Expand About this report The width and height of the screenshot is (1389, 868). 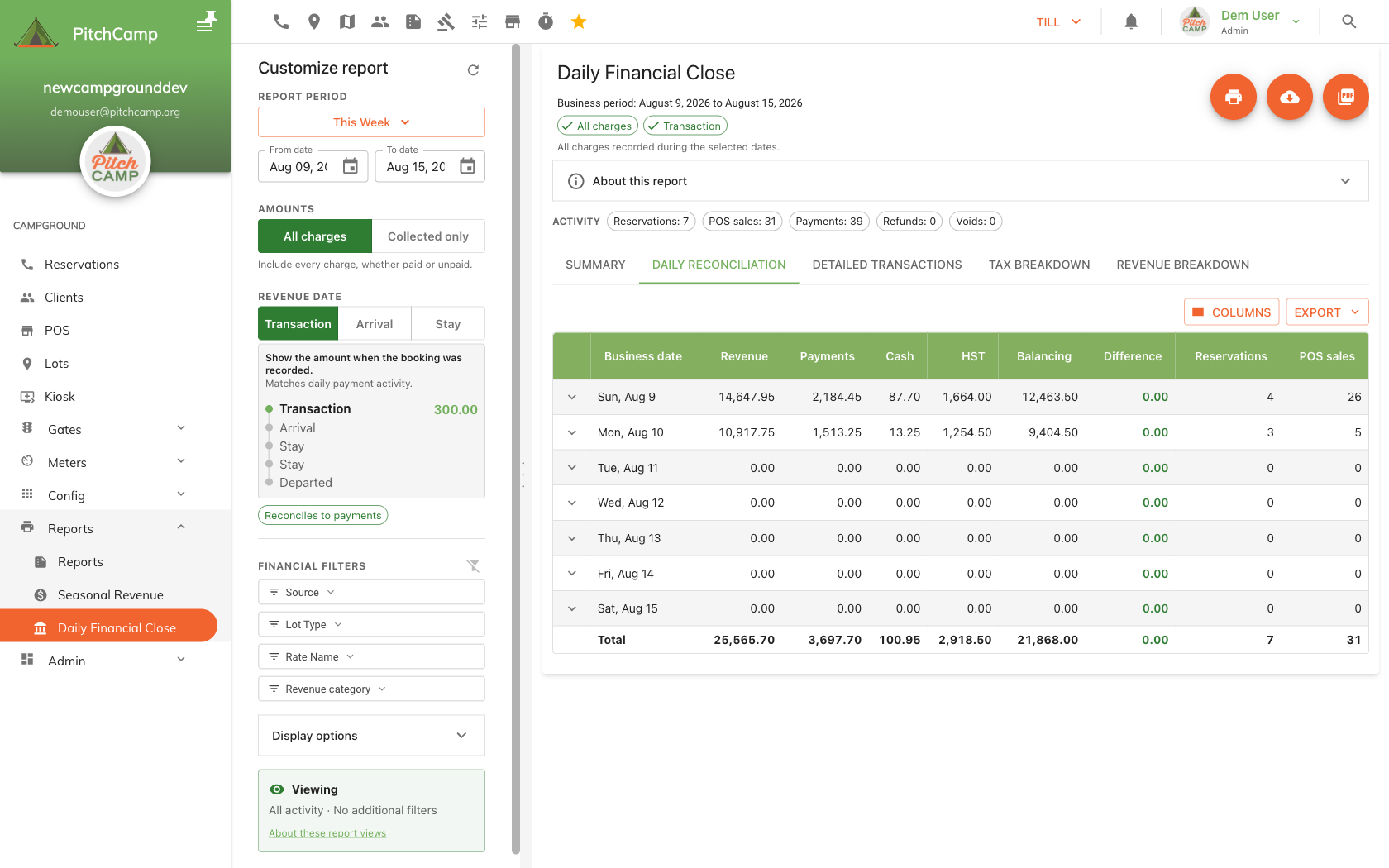pyautogui.click(x=960, y=181)
